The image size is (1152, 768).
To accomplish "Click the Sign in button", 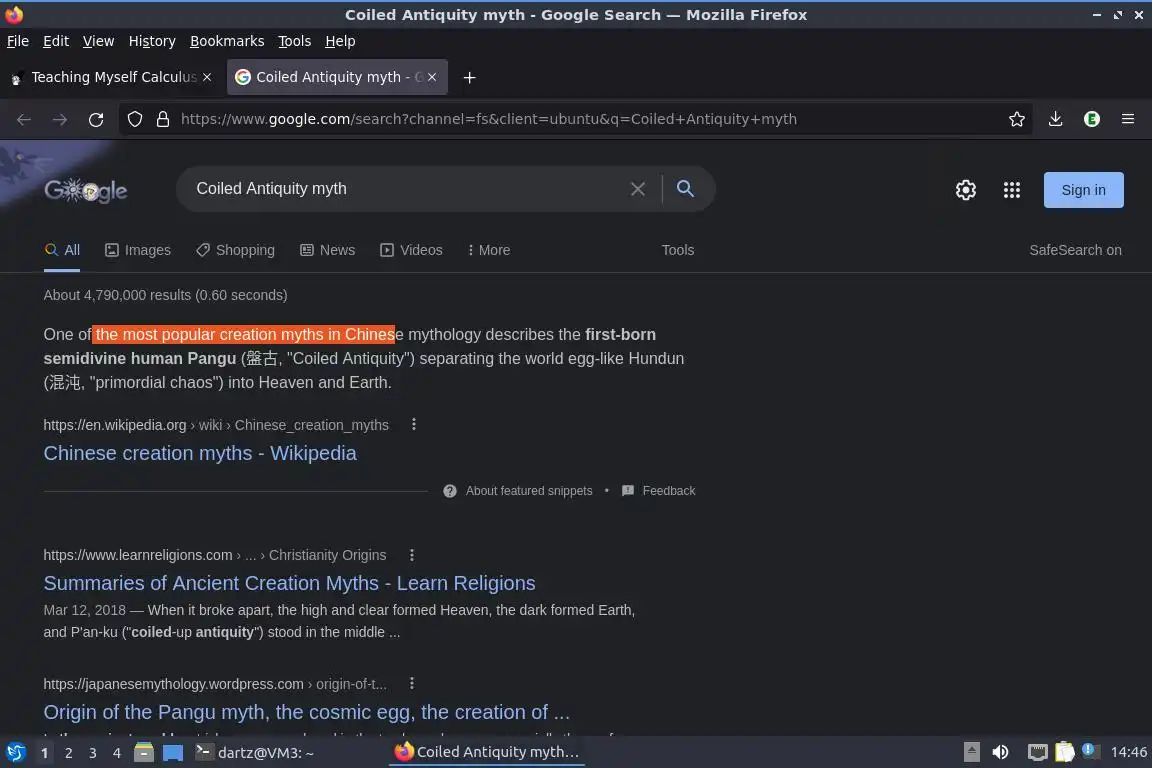I will 1084,190.
